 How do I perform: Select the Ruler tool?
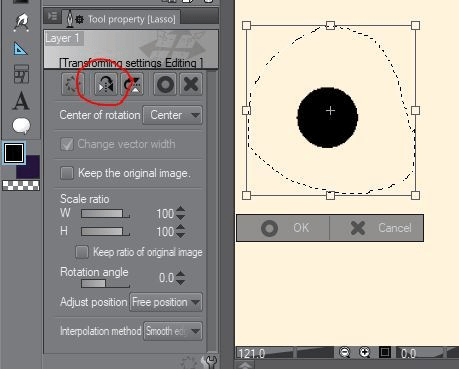coord(21,49)
